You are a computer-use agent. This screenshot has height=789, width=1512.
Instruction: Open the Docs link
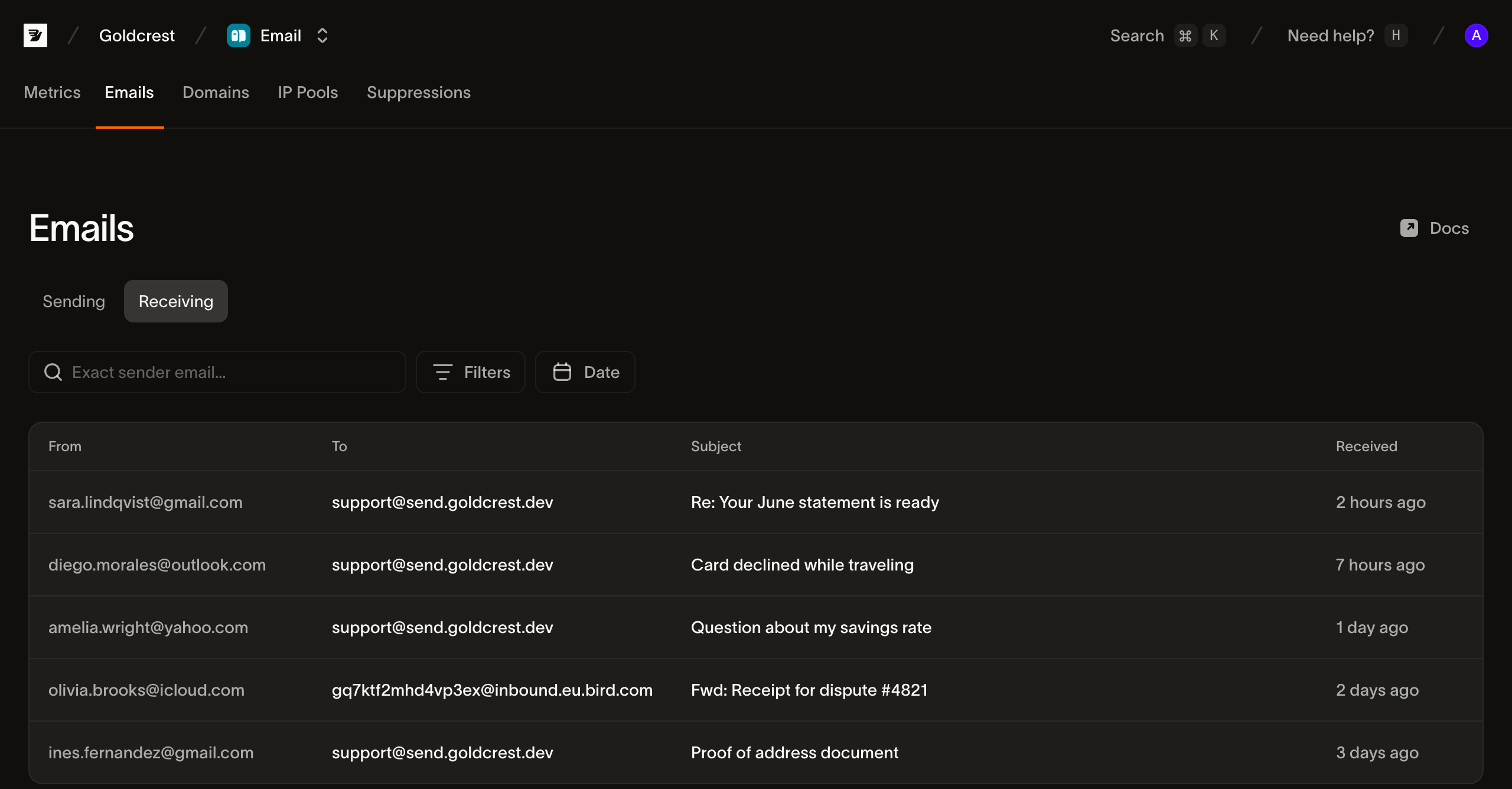(1435, 228)
